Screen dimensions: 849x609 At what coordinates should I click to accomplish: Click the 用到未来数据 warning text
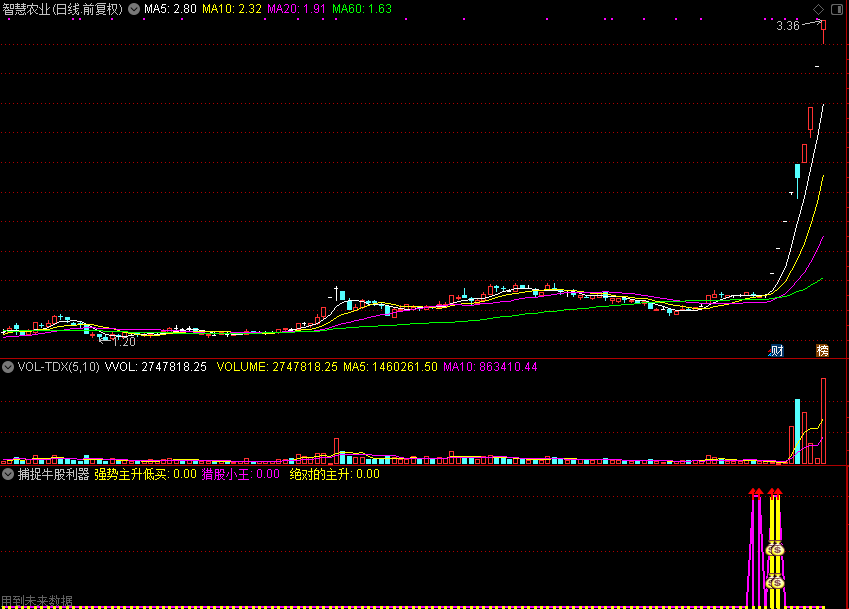pos(37,601)
